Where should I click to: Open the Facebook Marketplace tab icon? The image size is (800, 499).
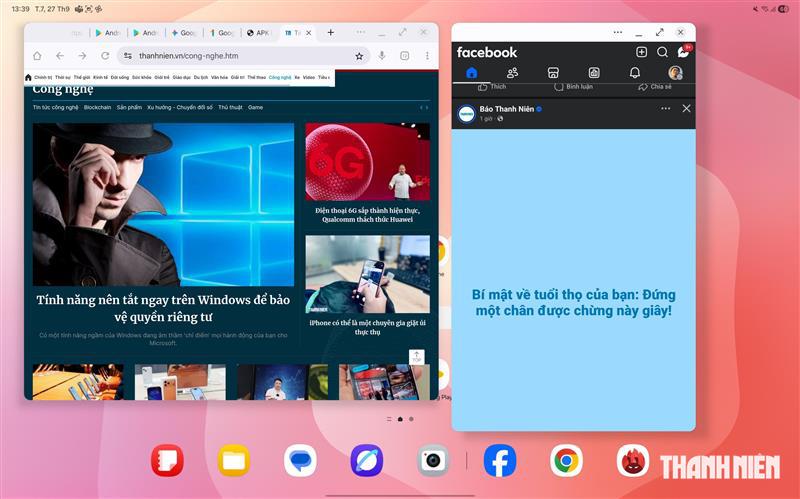pyautogui.click(x=552, y=73)
